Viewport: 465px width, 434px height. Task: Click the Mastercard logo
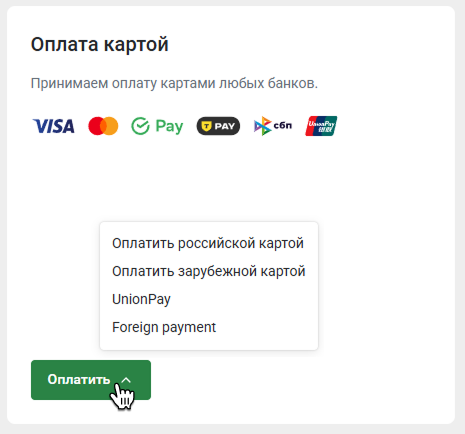click(103, 126)
